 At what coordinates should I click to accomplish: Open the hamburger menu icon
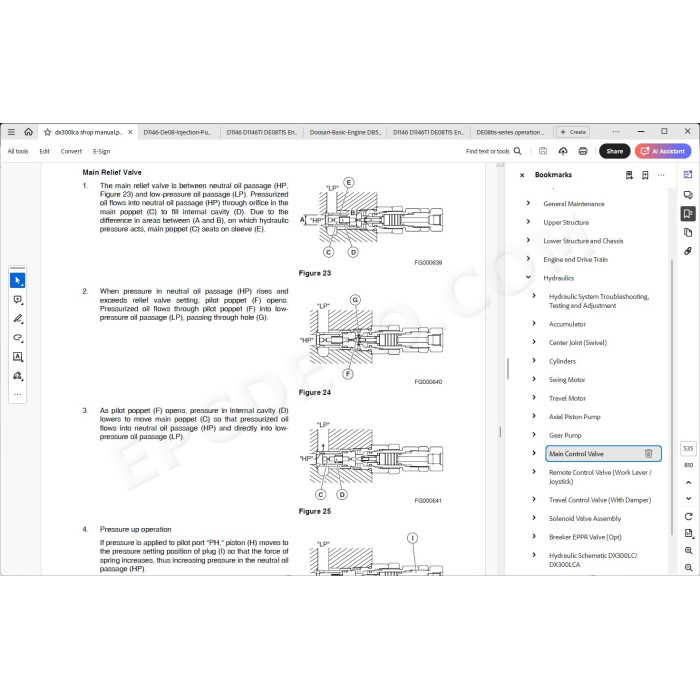[x=12, y=132]
